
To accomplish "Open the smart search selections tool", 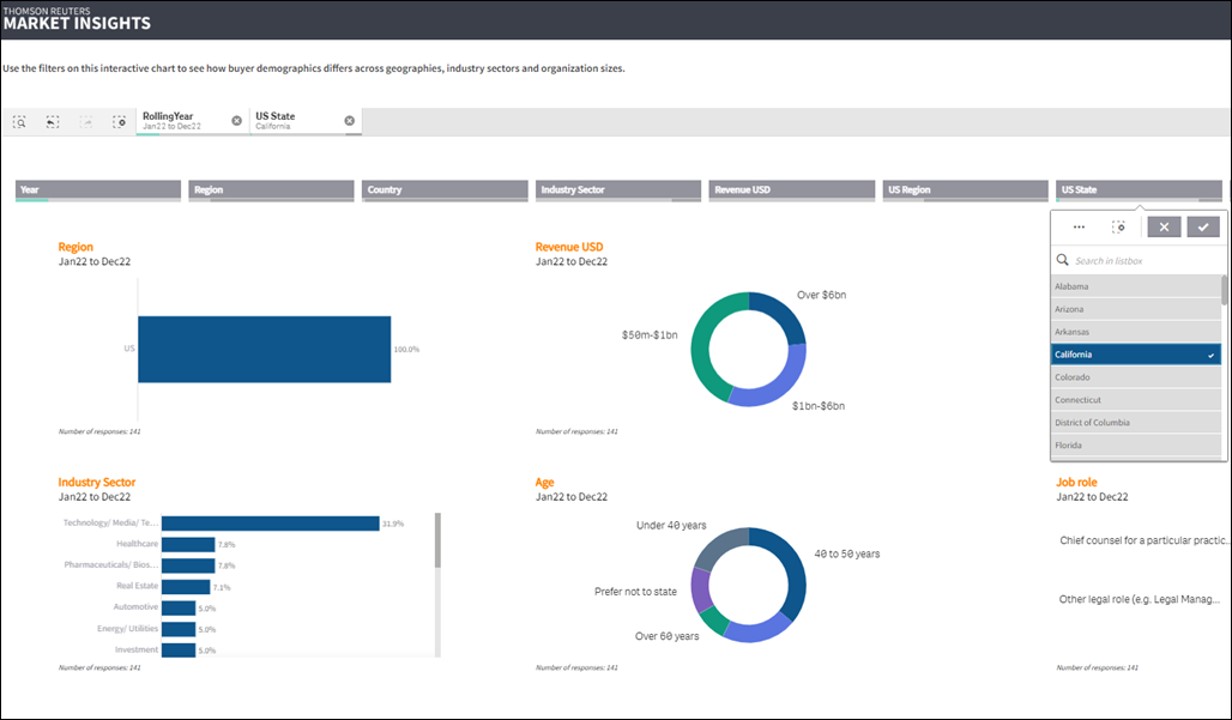I will point(19,122).
